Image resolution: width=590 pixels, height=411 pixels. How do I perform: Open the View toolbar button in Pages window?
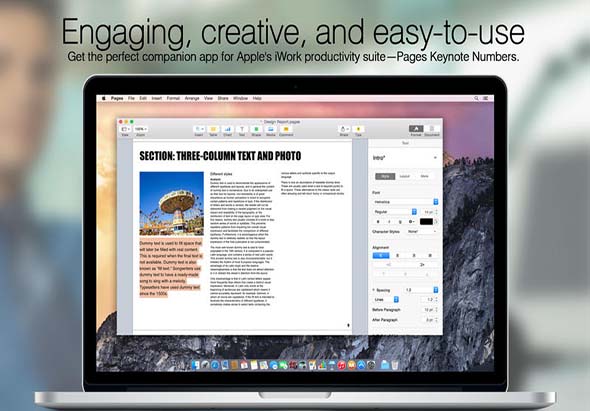(x=125, y=129)
